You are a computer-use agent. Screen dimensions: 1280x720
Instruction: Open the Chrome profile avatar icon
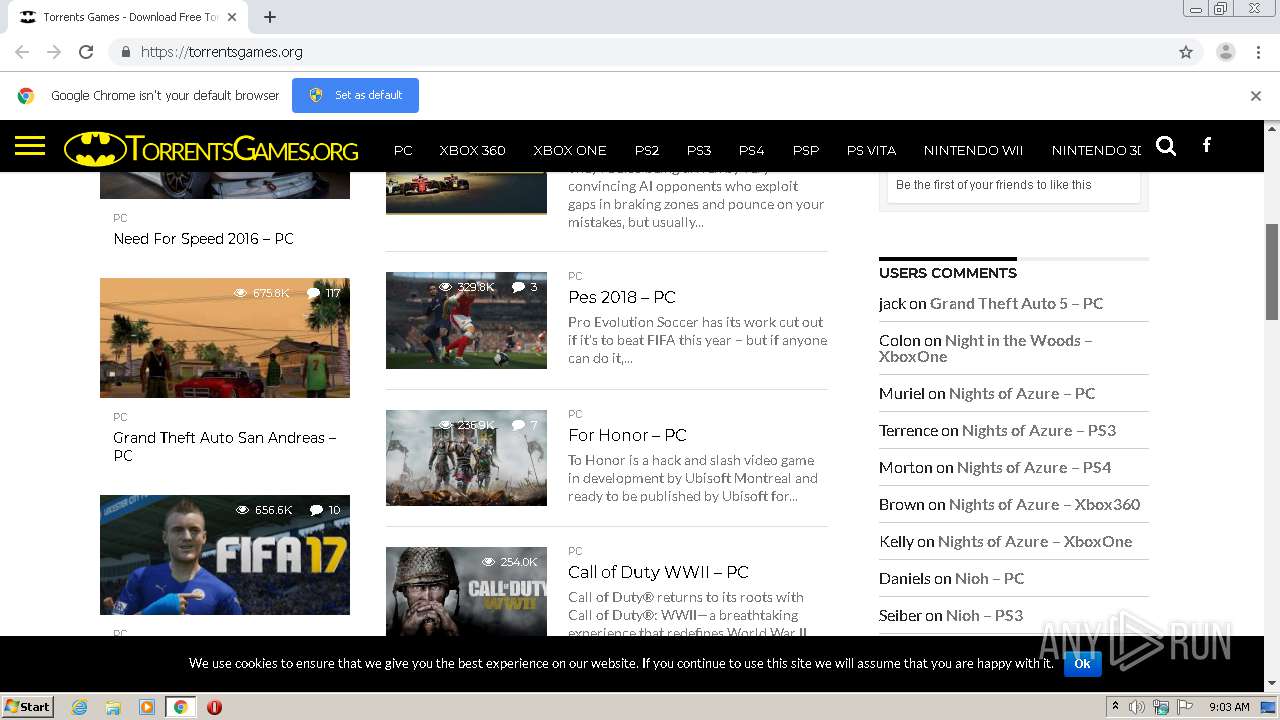[1226, 52]
